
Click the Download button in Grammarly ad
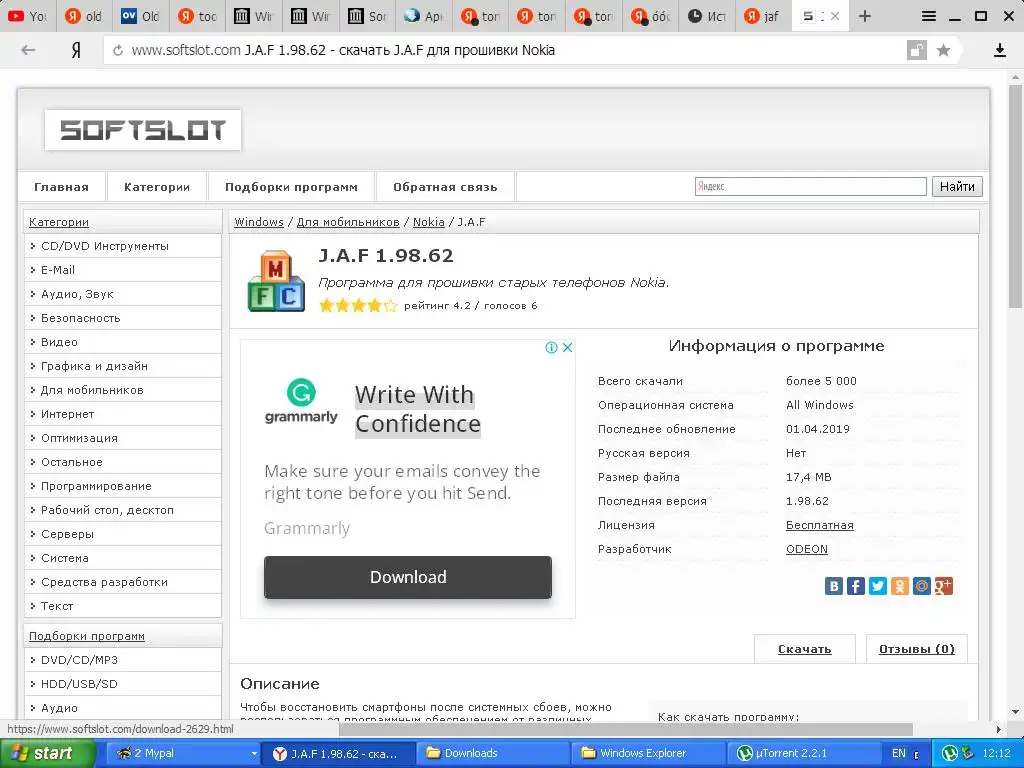tap(408, 577)
